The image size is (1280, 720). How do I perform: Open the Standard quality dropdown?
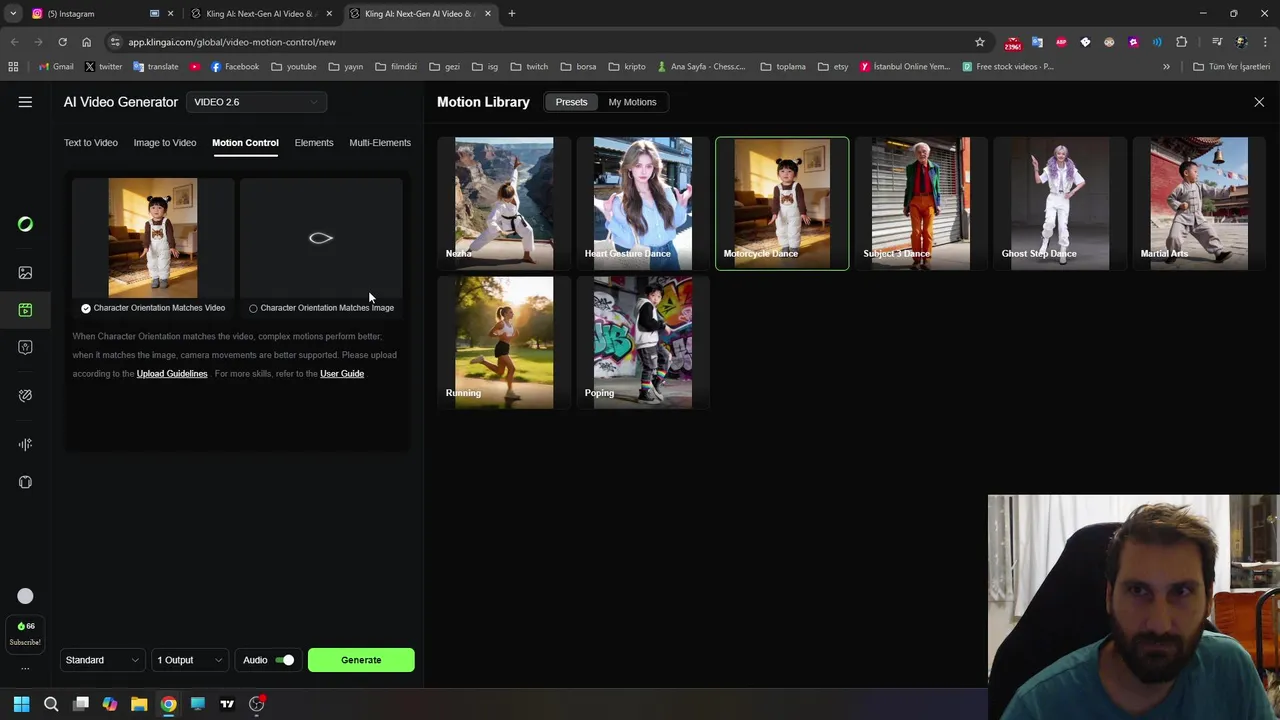coord(102,660)
